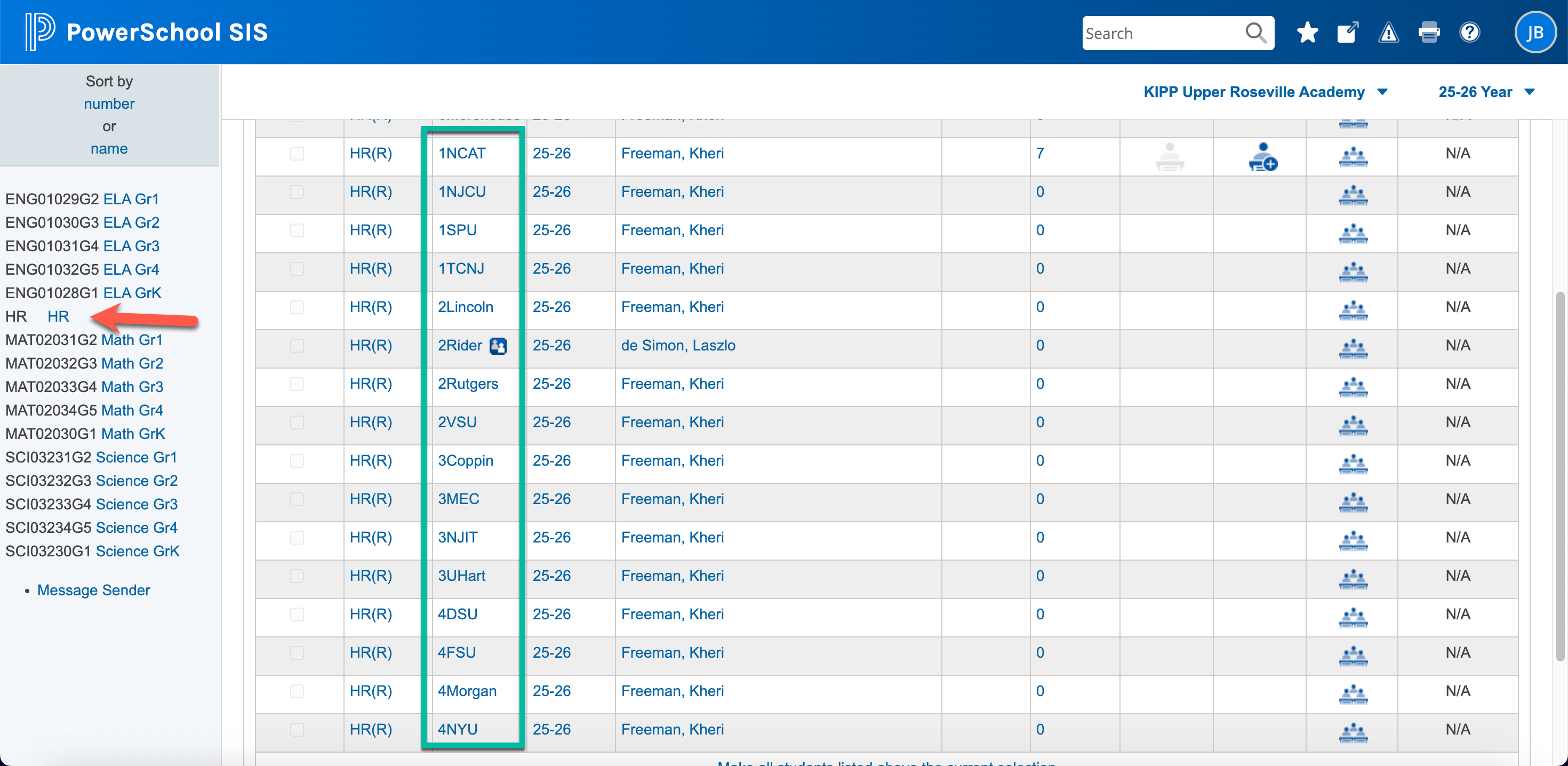This screenshot has width=1568, height=766.
Task: Click class roster icon in 2VSU row
Action: 1353,426
